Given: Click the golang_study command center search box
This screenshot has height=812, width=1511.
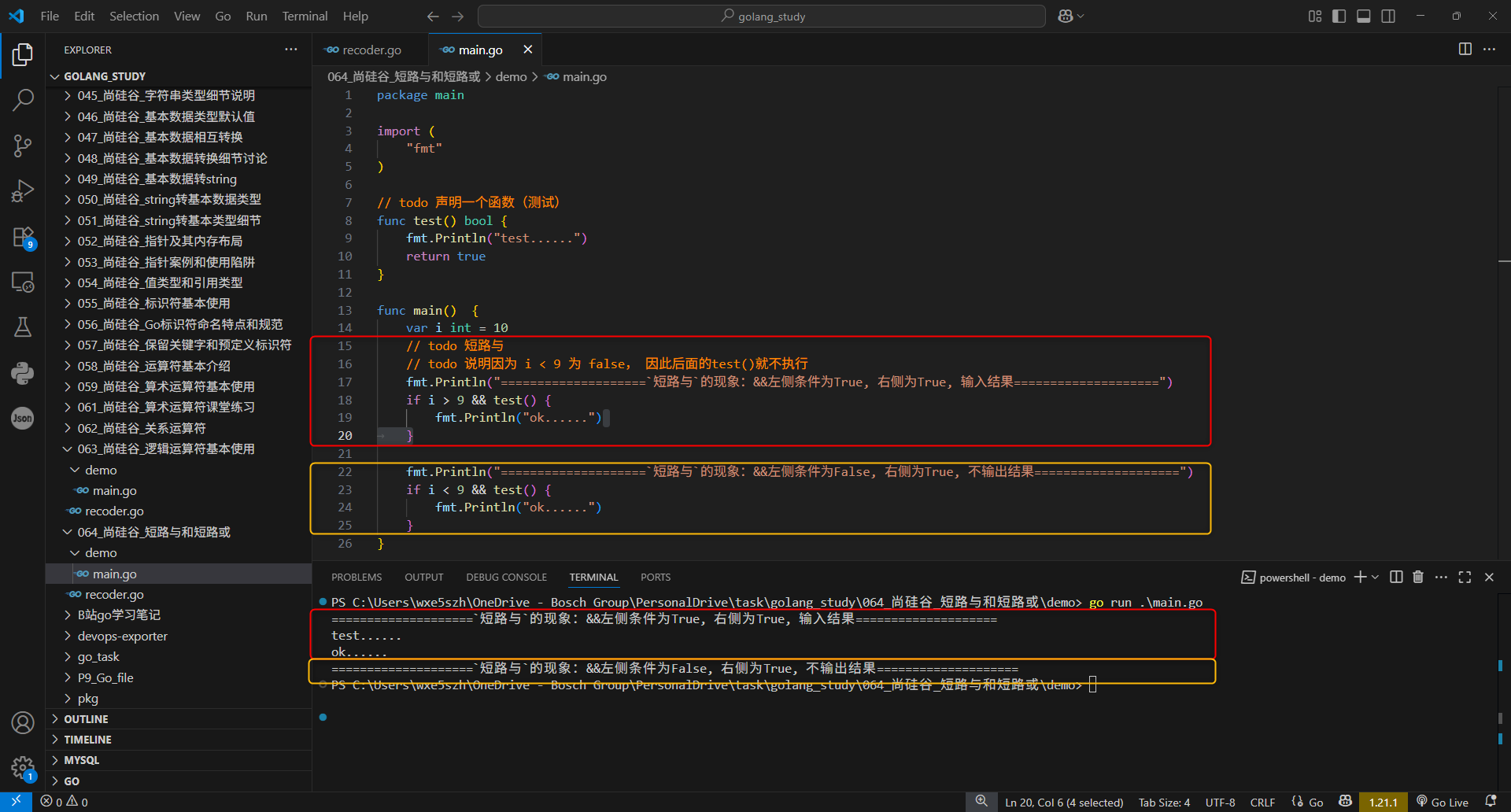Looking at the screenshot, I should click(x=762, y=16).
